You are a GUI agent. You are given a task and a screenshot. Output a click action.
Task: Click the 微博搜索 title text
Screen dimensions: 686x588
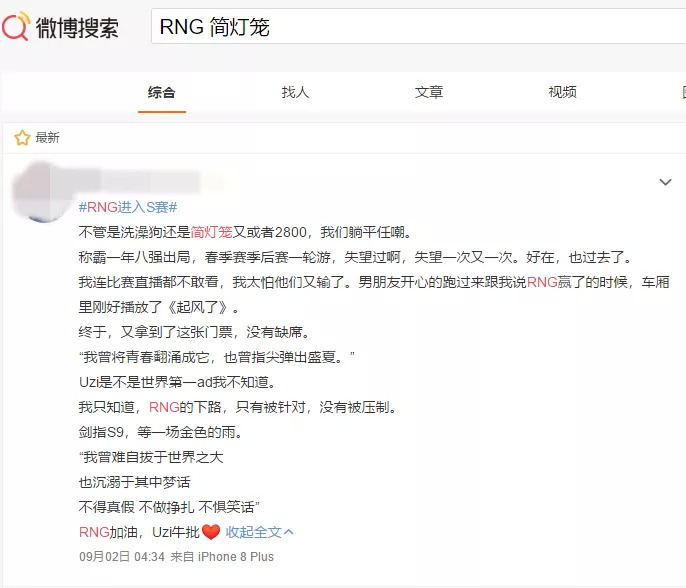point(77,28)
